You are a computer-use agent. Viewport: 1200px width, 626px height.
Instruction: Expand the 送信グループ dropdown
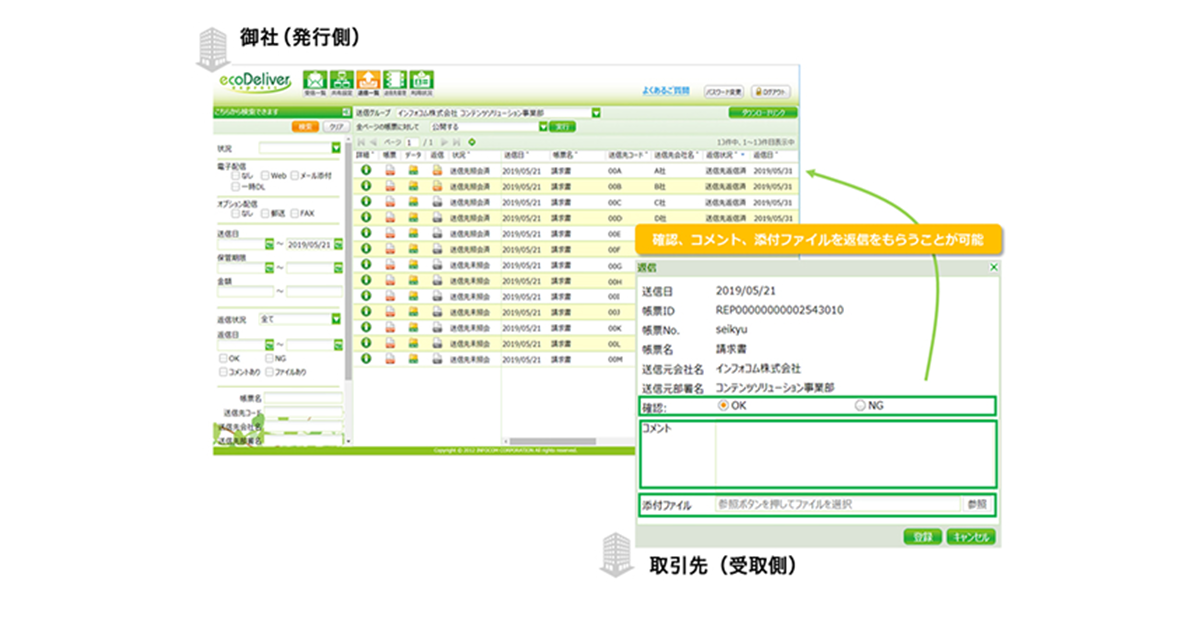(x=595, y=113)
